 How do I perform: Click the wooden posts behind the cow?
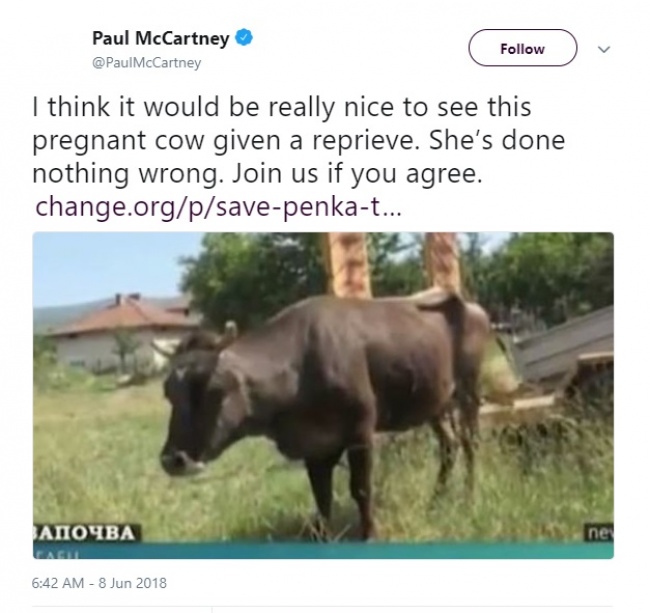coord(394,264)
